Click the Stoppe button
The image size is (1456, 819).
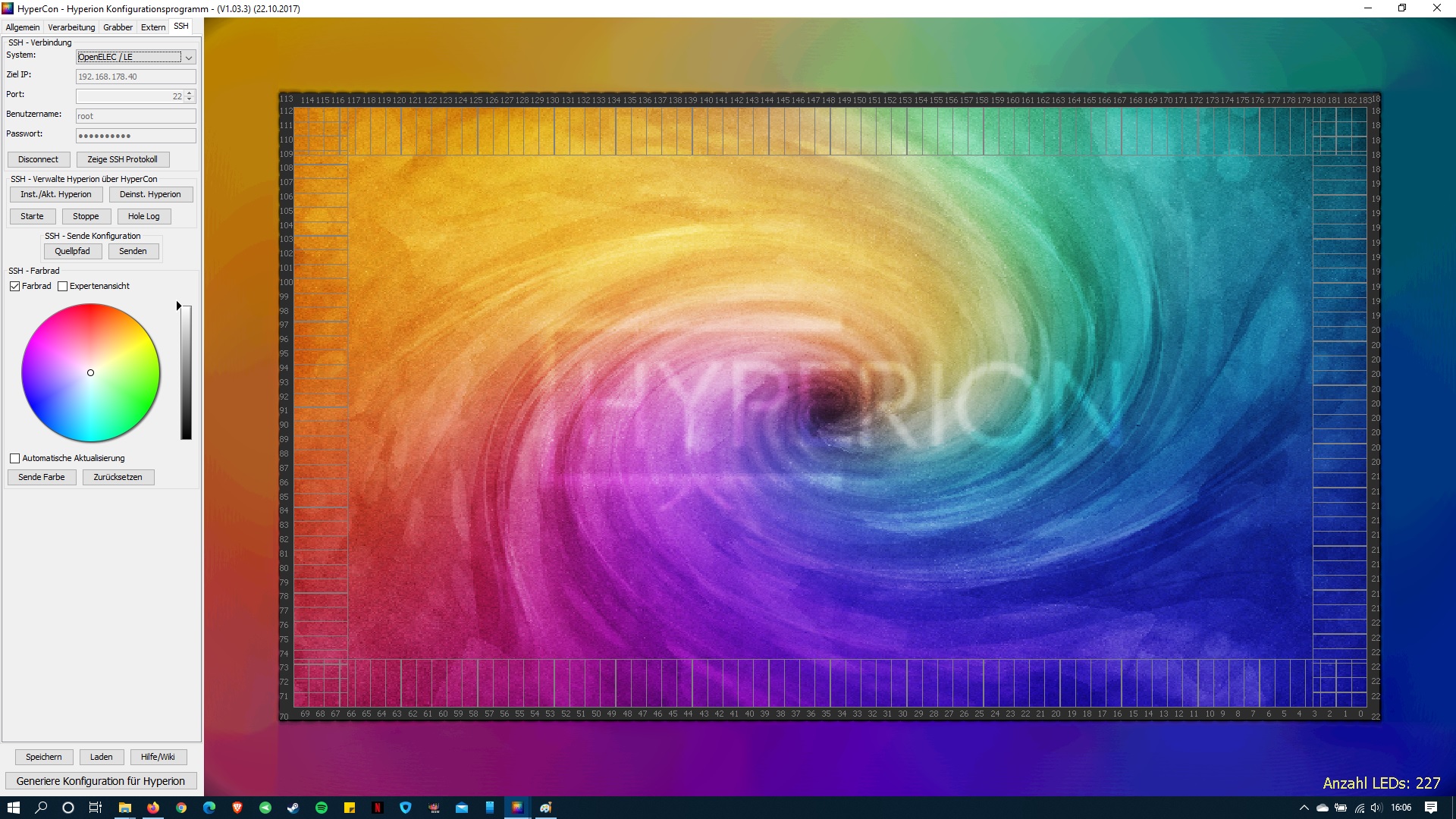click(x=86, y=216)
